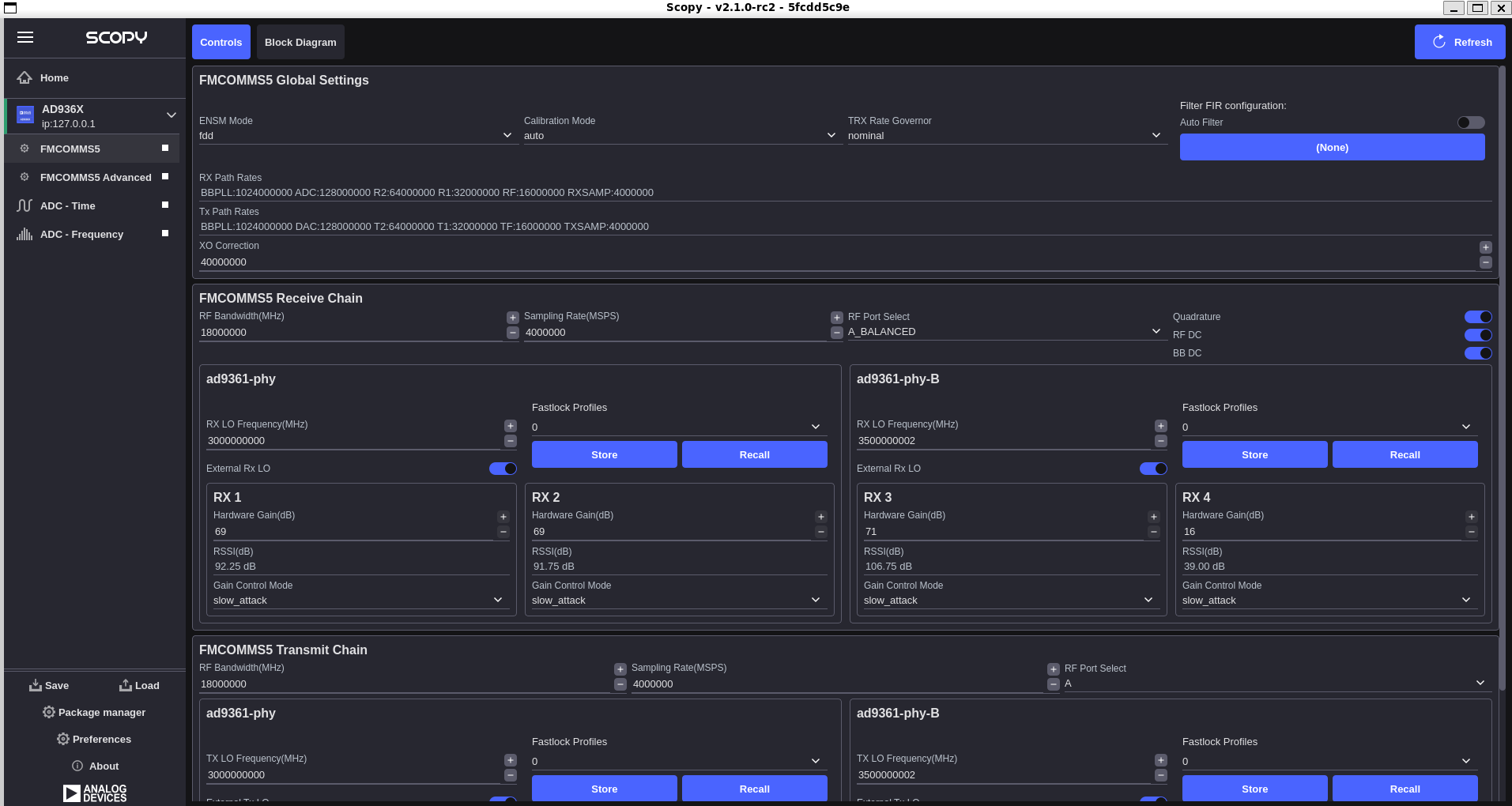
Task: Toggle the Auto Filter switch
Action: pos(1471,122)
